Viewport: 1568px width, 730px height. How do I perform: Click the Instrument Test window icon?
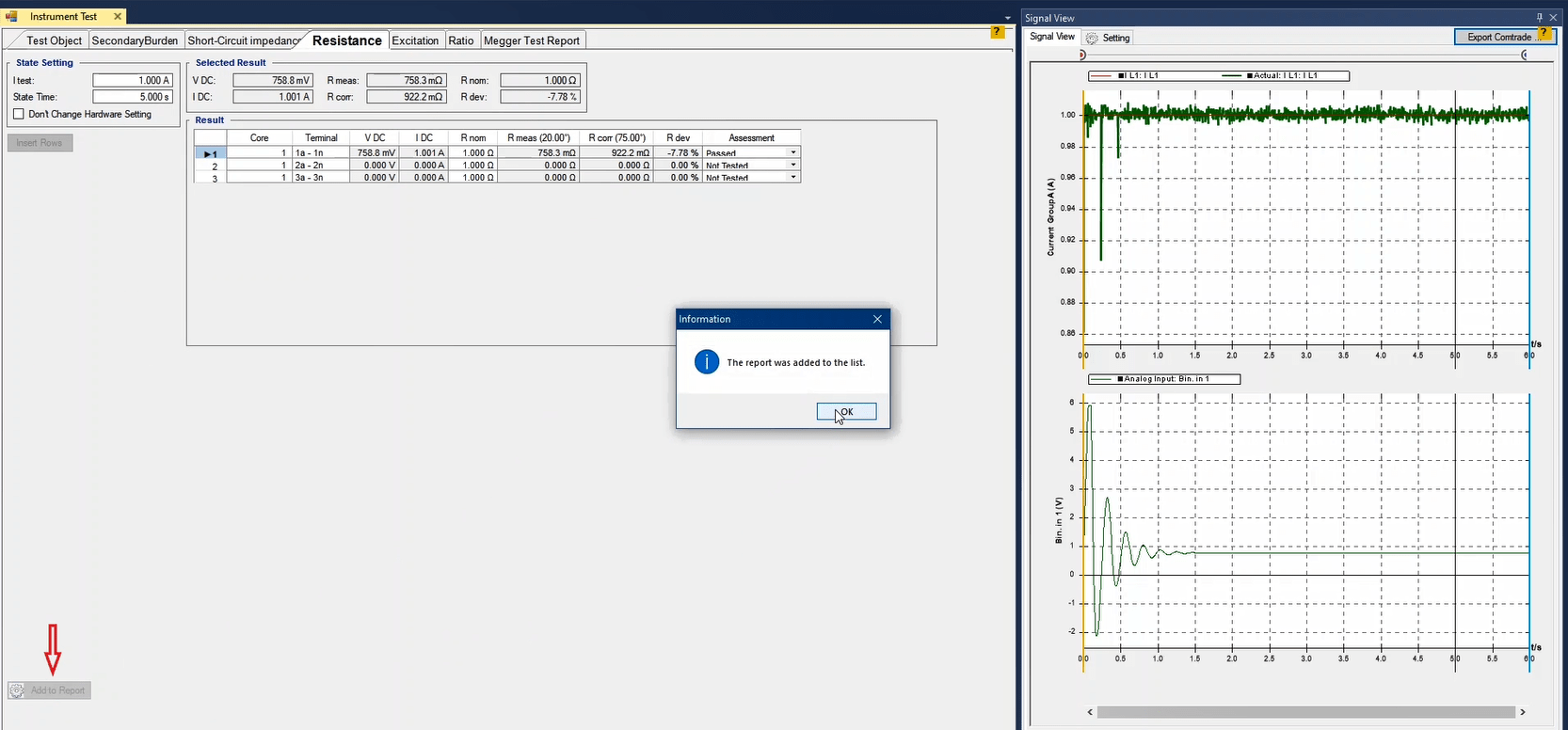[12, 16]
